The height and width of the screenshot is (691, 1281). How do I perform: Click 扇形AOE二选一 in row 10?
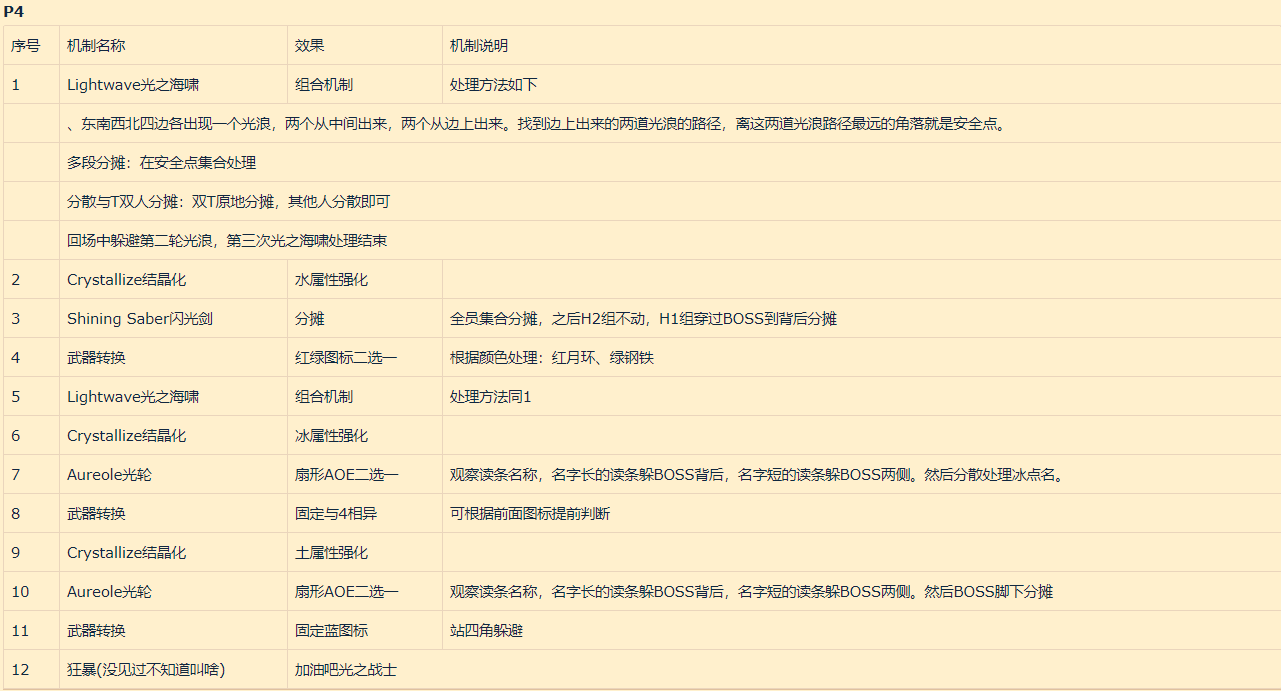[346, 592]
